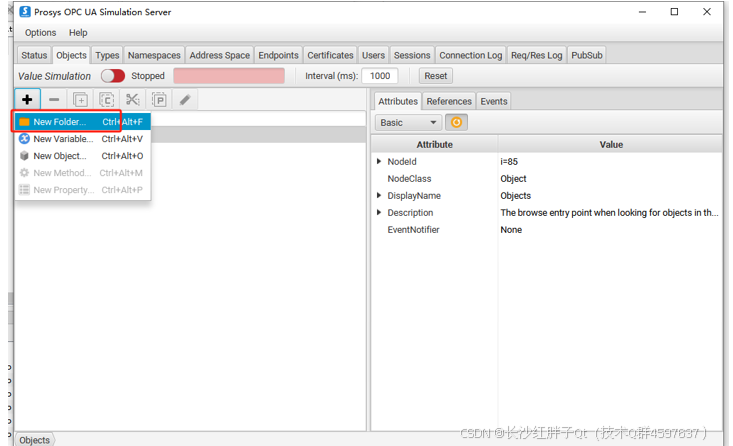This screenshot has height=446, width=733.
Task: Open the References tab
Action: [449, 101]
